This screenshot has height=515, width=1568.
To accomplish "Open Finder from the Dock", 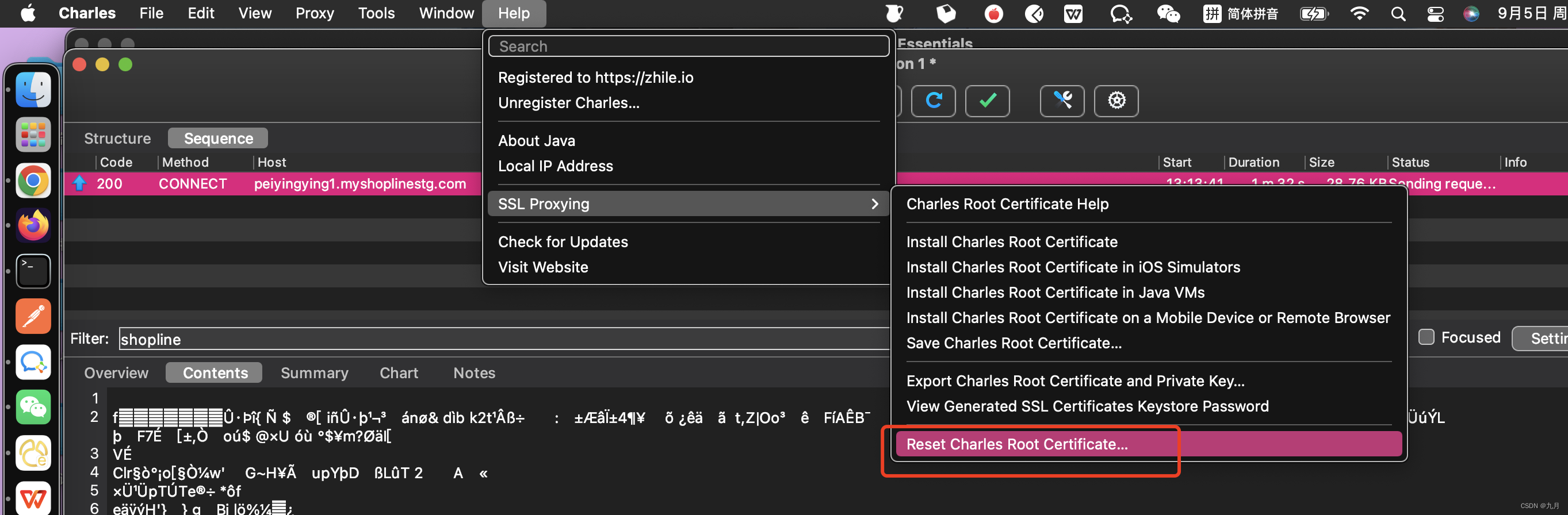I will tap(33, 90).
